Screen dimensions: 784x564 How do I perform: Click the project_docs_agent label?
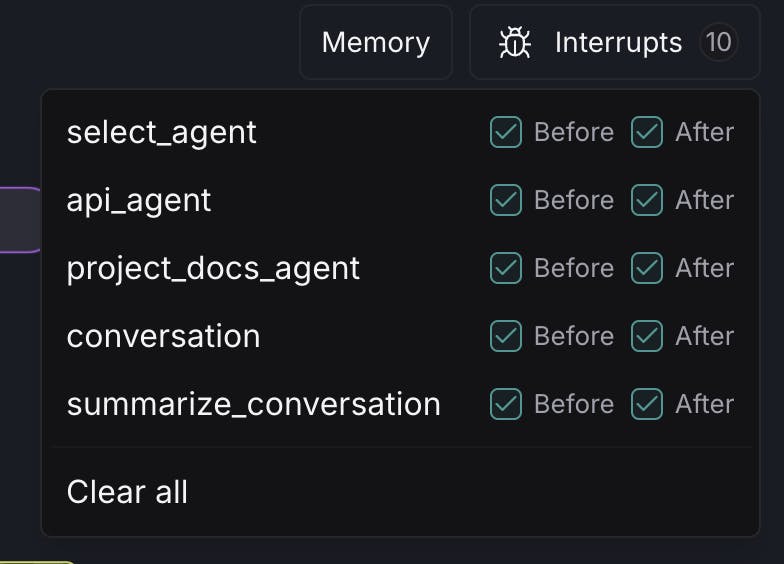coord(213,268)
